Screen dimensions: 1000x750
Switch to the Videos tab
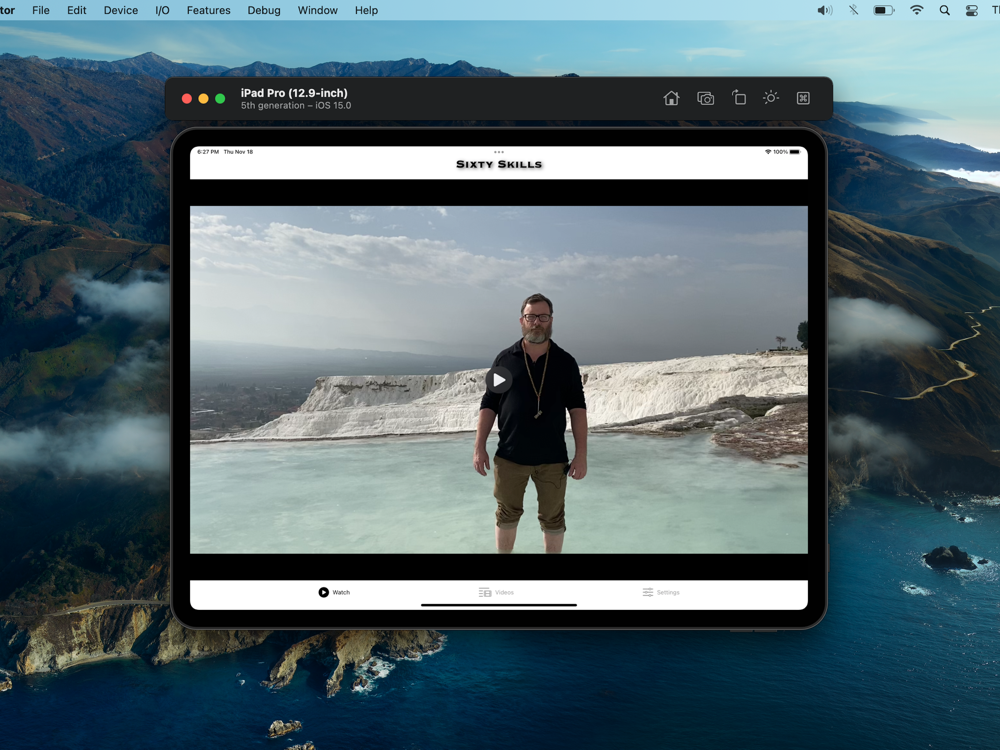tap(496, 592)
